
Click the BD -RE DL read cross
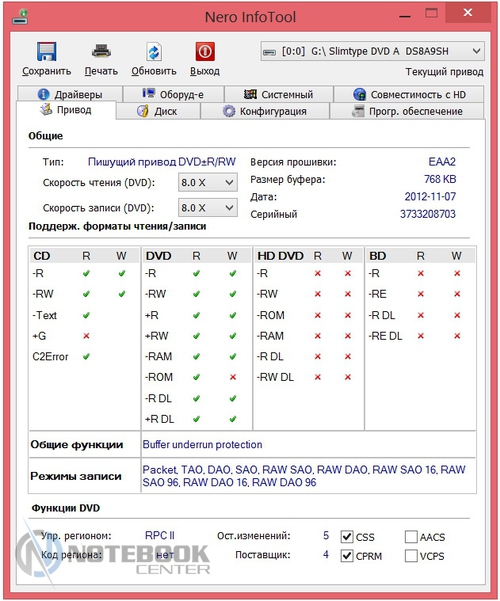421,336
